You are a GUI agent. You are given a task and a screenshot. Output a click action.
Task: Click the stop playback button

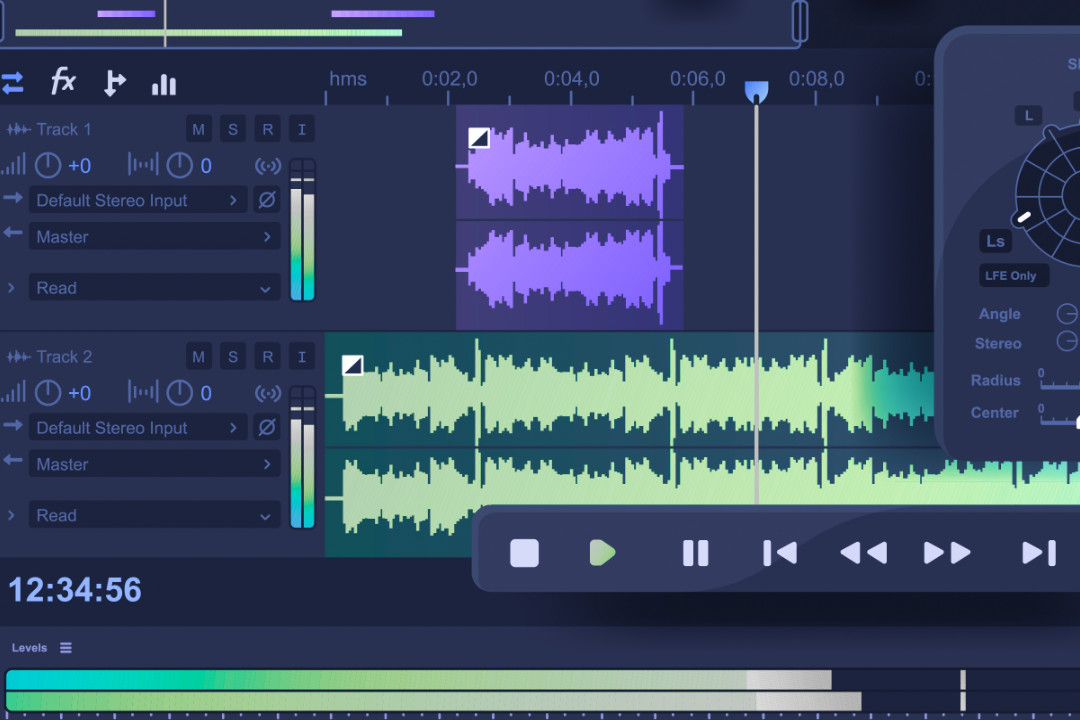(524, 553)
